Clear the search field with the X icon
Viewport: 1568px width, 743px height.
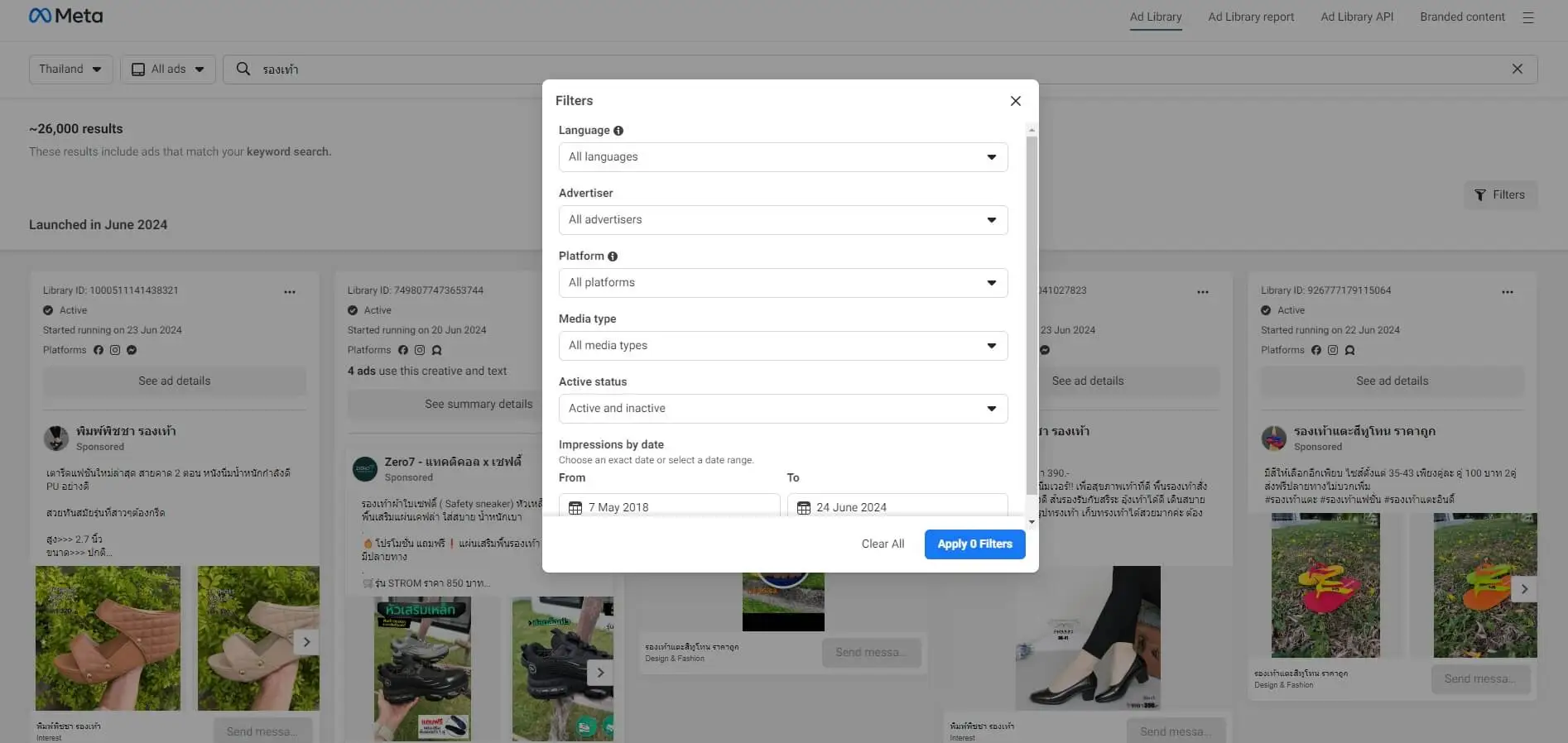coord(1517,69)
